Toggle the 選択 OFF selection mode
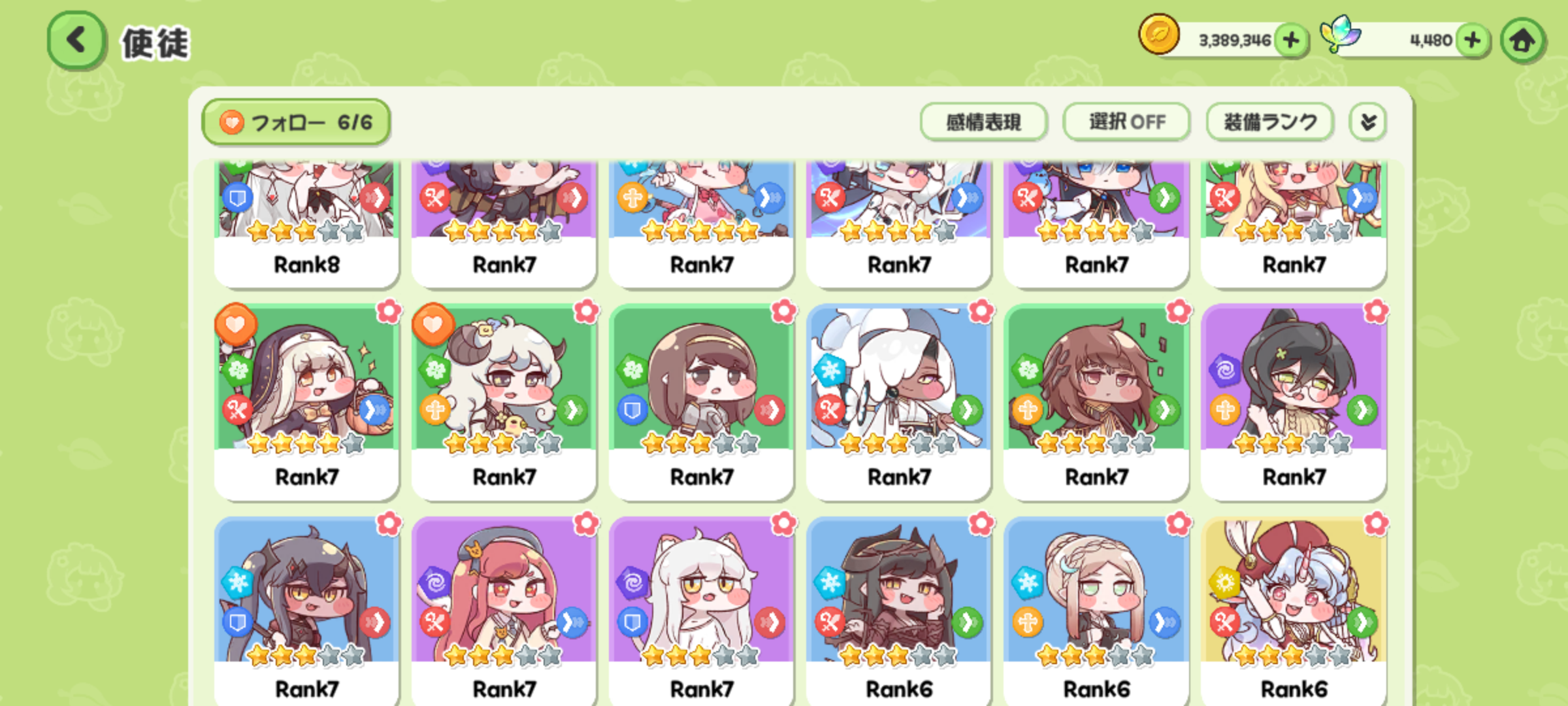This screenshot has width=1568, height=706. click(1126, 122)
